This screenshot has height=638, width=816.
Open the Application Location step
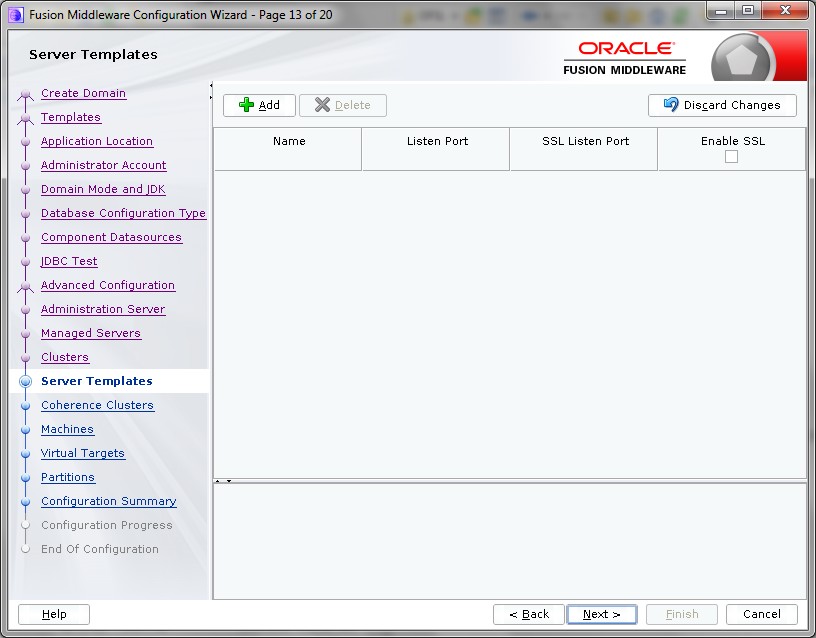[97, 141]
